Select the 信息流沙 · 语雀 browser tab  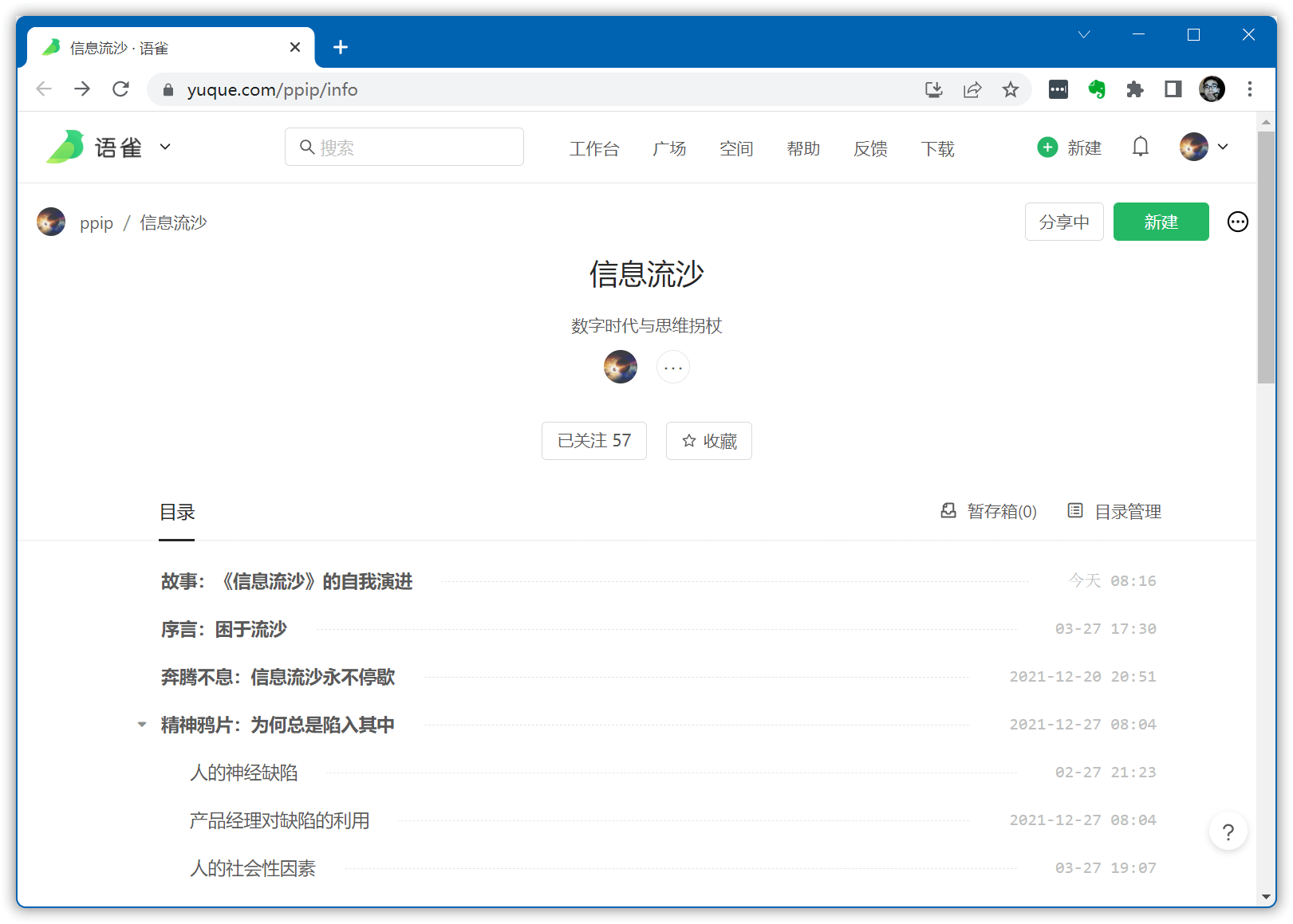[171, 48]
